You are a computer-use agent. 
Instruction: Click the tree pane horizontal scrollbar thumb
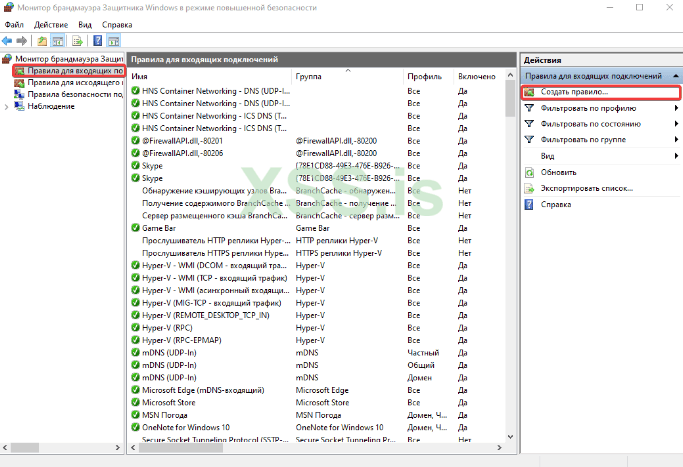pos(25,447)
